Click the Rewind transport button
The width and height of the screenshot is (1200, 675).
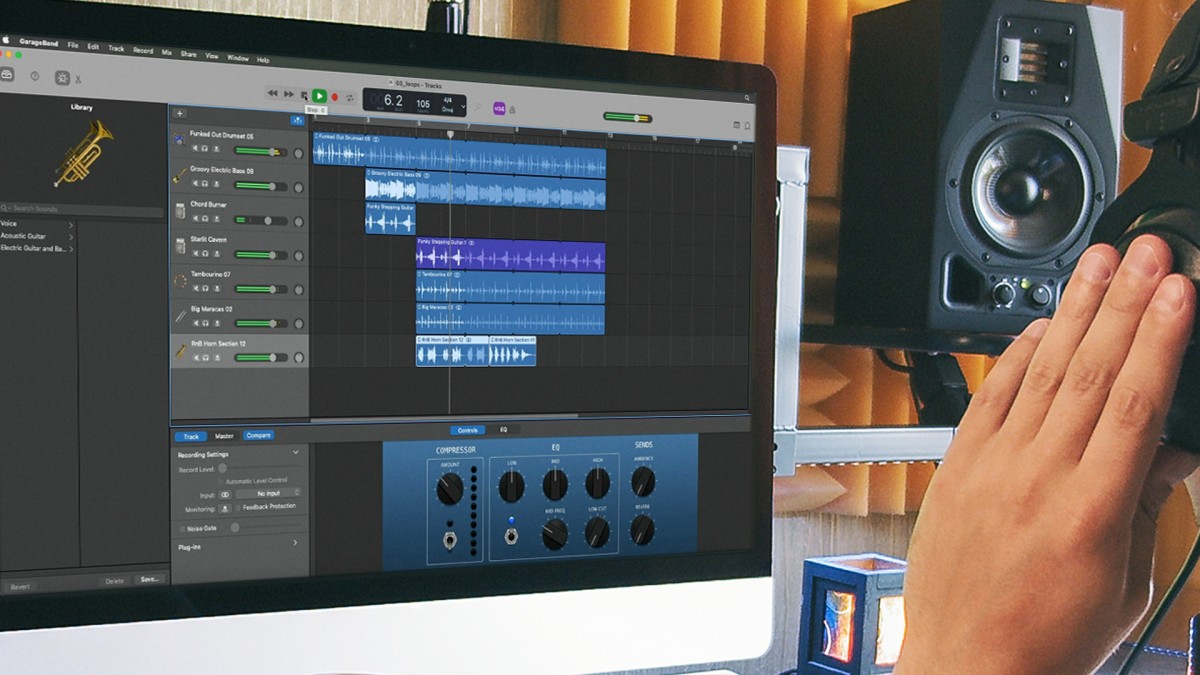coord(272,93)
